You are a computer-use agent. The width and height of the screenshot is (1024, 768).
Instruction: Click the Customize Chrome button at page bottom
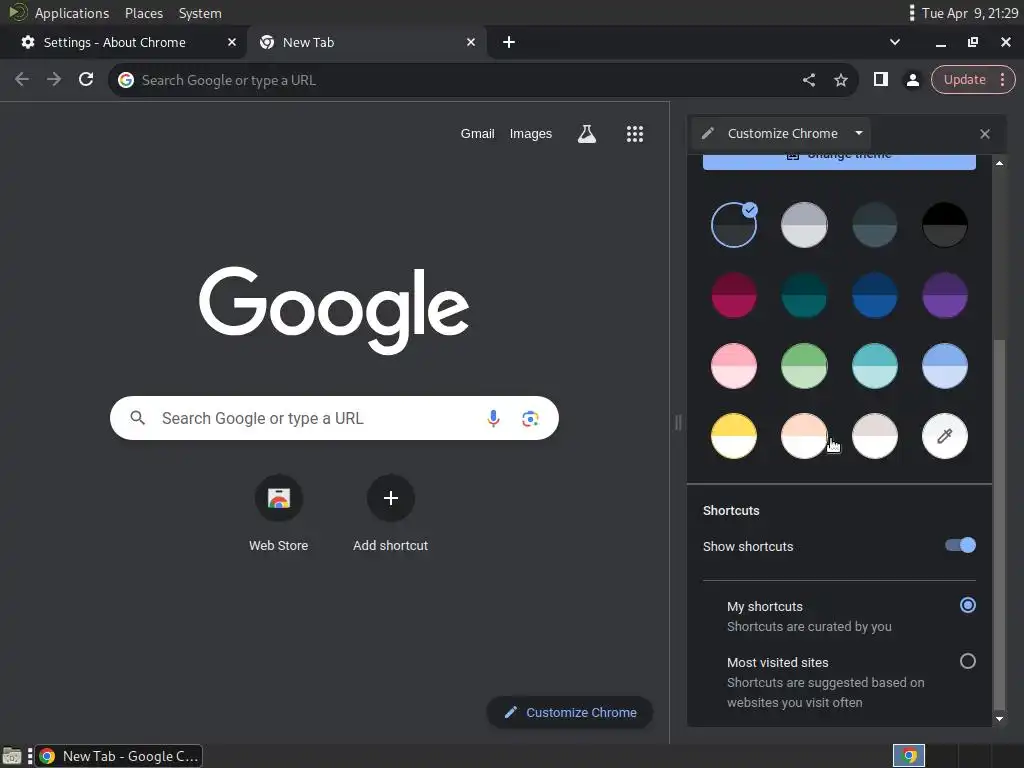tap(570, 712)
